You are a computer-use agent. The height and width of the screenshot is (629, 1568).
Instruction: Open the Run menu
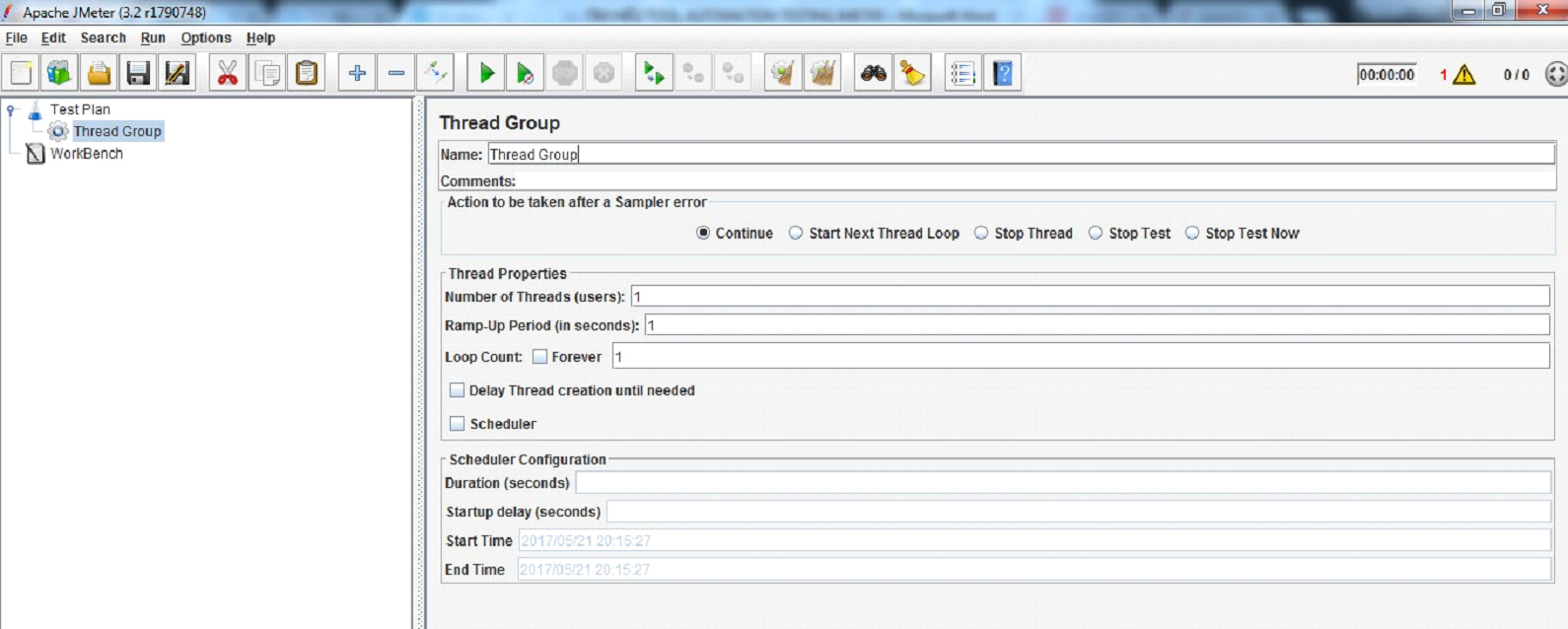click(153, 37)
